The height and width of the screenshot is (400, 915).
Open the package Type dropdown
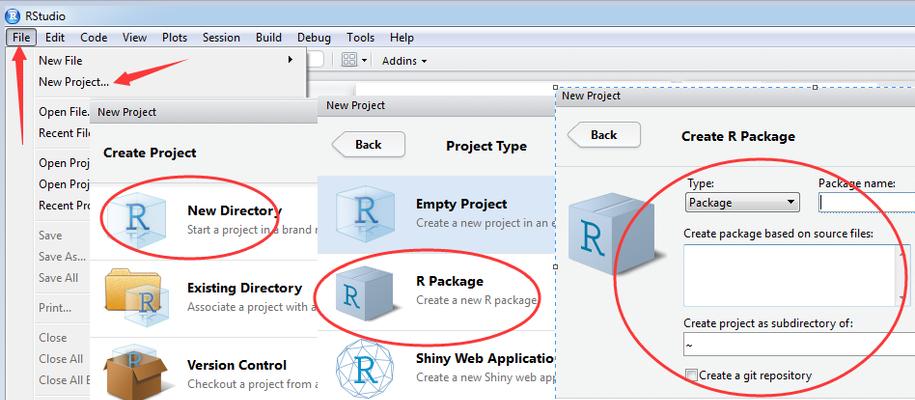(742, 203)
